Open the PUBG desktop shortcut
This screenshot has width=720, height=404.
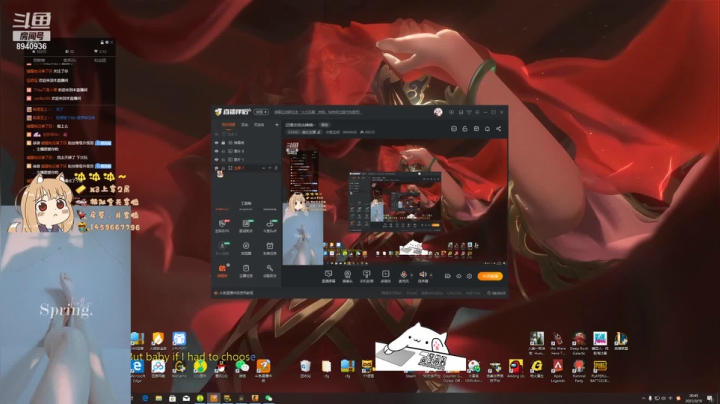pyautogui.click(x=600, y=370)
